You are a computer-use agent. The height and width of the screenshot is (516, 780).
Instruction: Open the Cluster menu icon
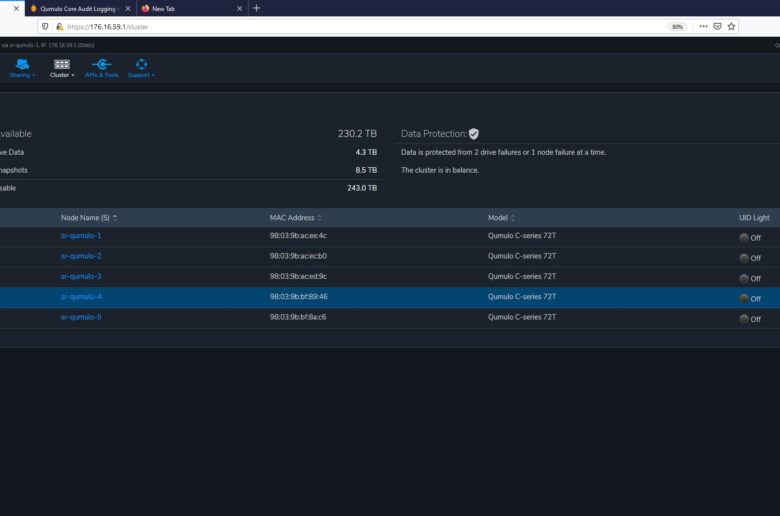pyautogui.click(x=62, y=64)
